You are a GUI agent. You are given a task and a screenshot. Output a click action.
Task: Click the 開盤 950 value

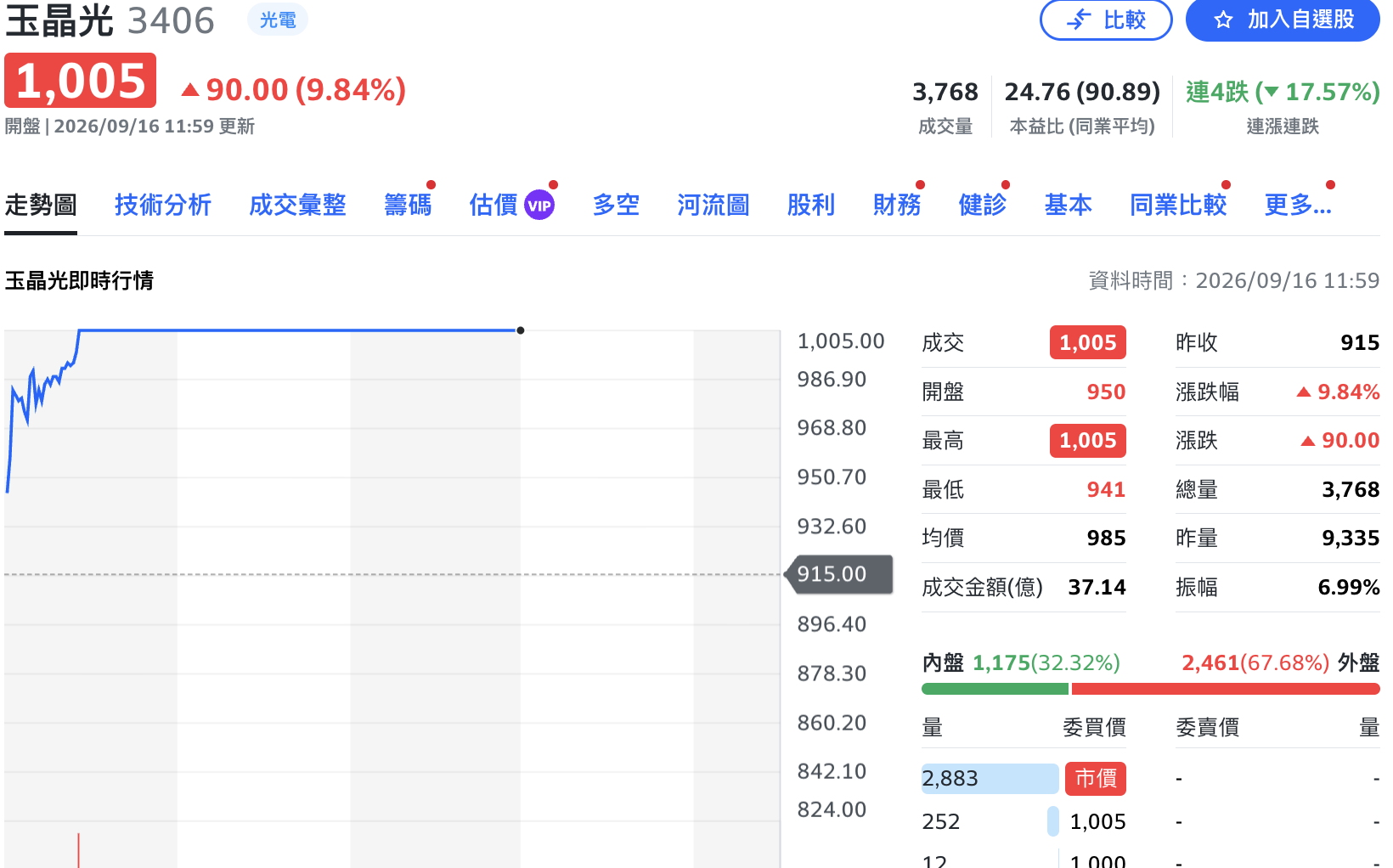pyautogui.click(x=1106, y=392)
